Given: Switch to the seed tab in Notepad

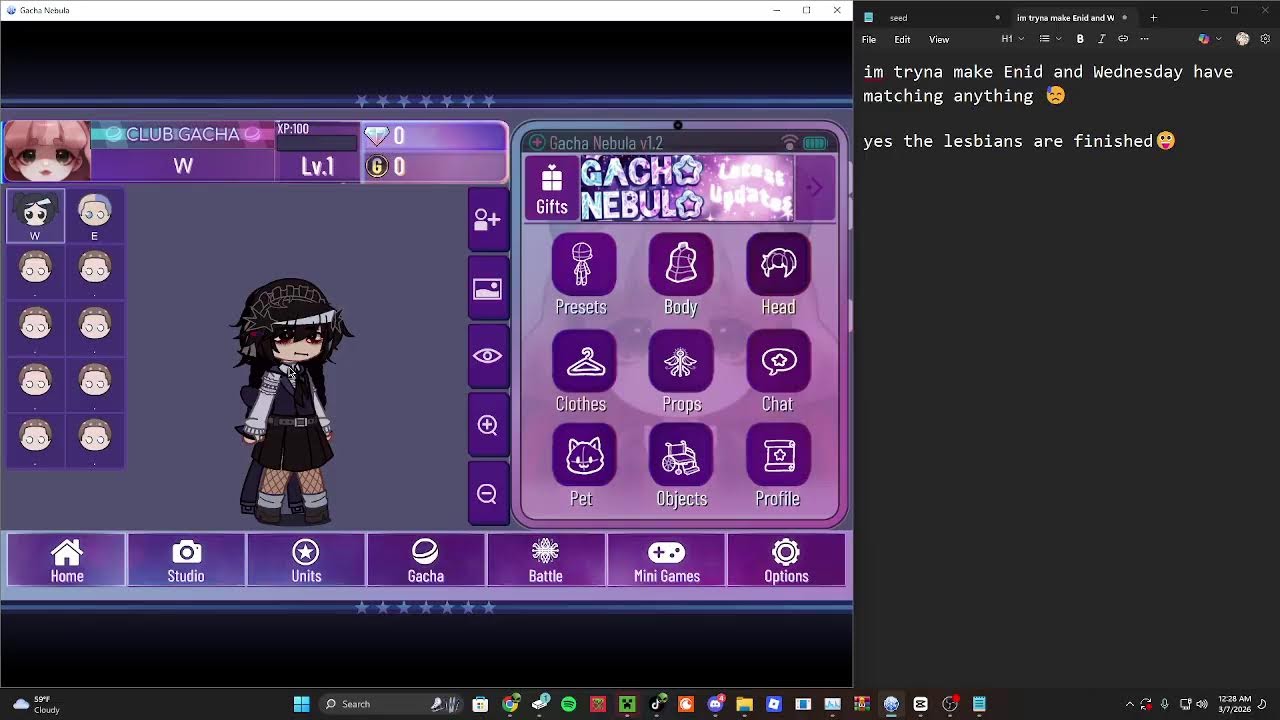Looking at the screenshot, I should (x=930, y=17).
